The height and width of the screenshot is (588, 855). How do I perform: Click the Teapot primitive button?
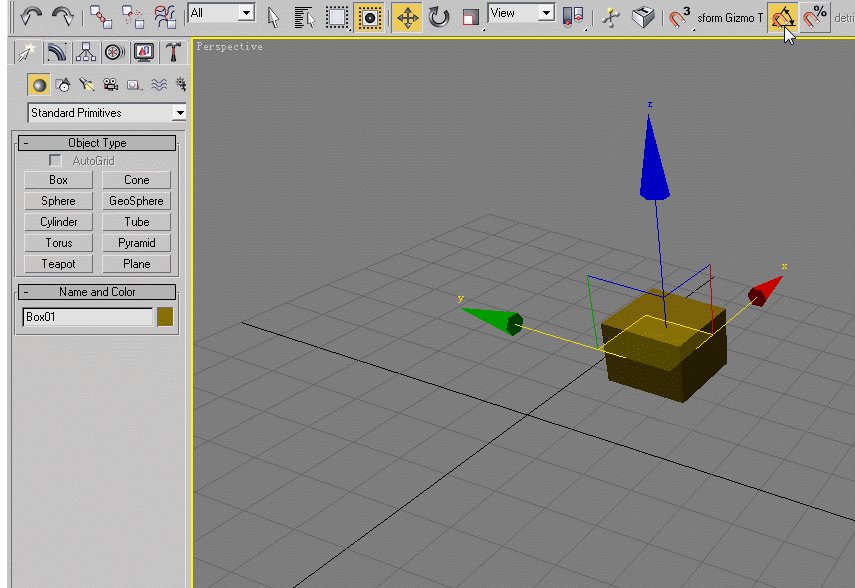coord(58,264)
